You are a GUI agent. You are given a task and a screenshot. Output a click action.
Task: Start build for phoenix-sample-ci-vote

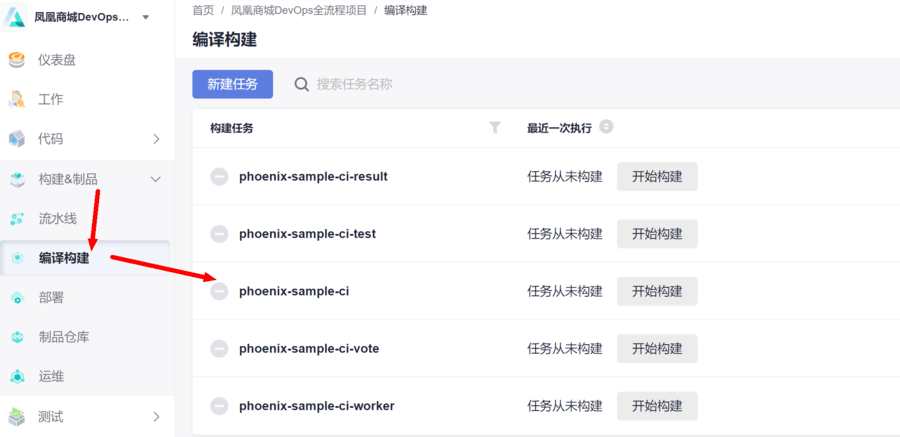(x=657, y=349)
